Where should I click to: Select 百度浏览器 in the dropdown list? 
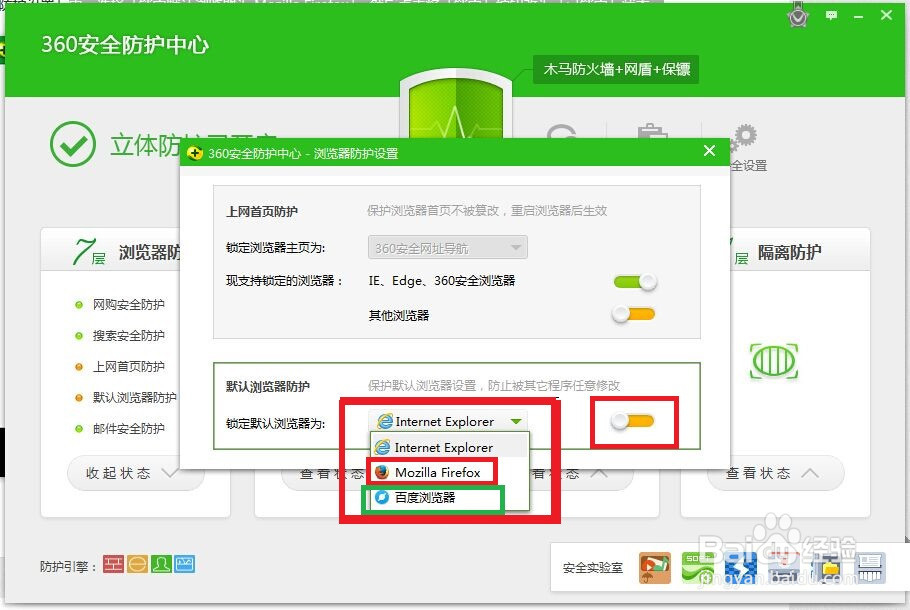point(449,497)
